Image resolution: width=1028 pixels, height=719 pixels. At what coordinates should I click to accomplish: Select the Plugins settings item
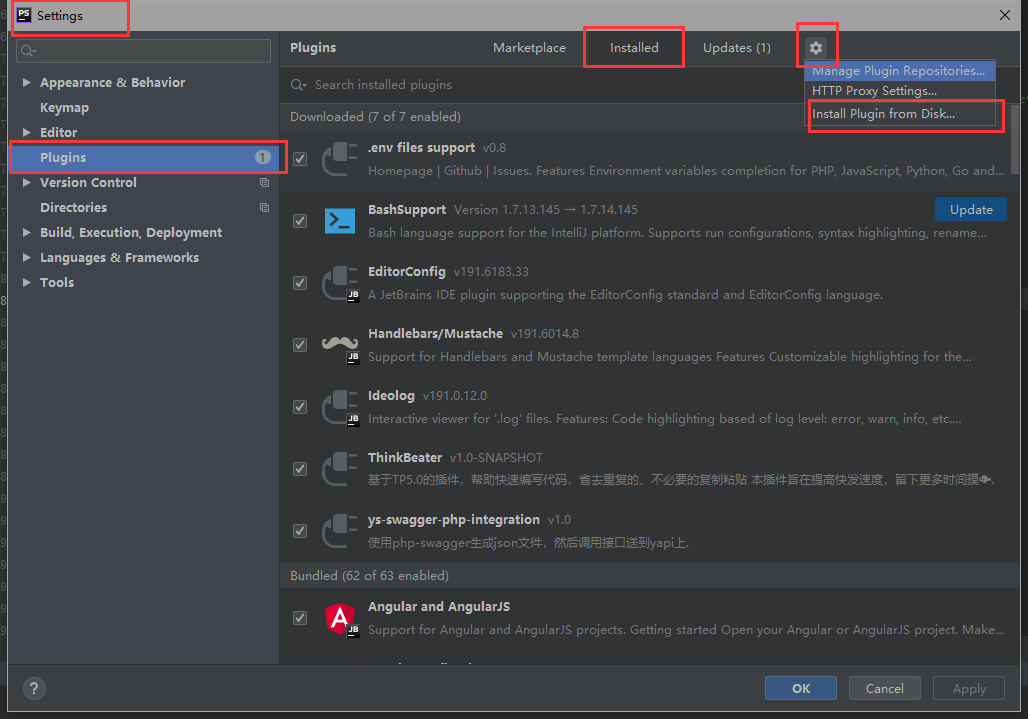[146, 157]
